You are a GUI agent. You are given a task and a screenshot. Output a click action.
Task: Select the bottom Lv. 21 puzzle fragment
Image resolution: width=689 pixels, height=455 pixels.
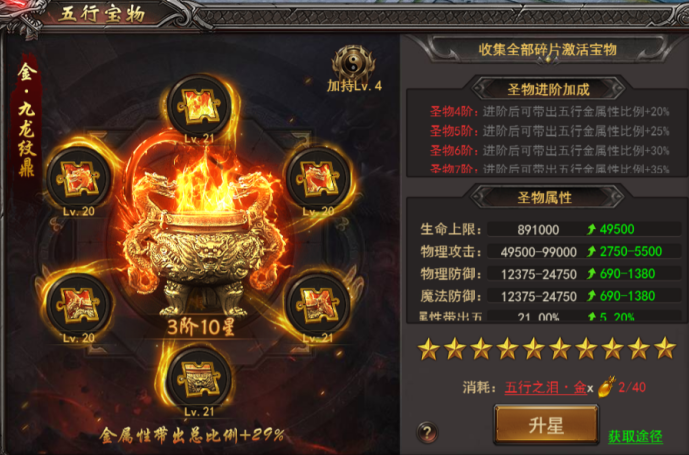point(199,378)
